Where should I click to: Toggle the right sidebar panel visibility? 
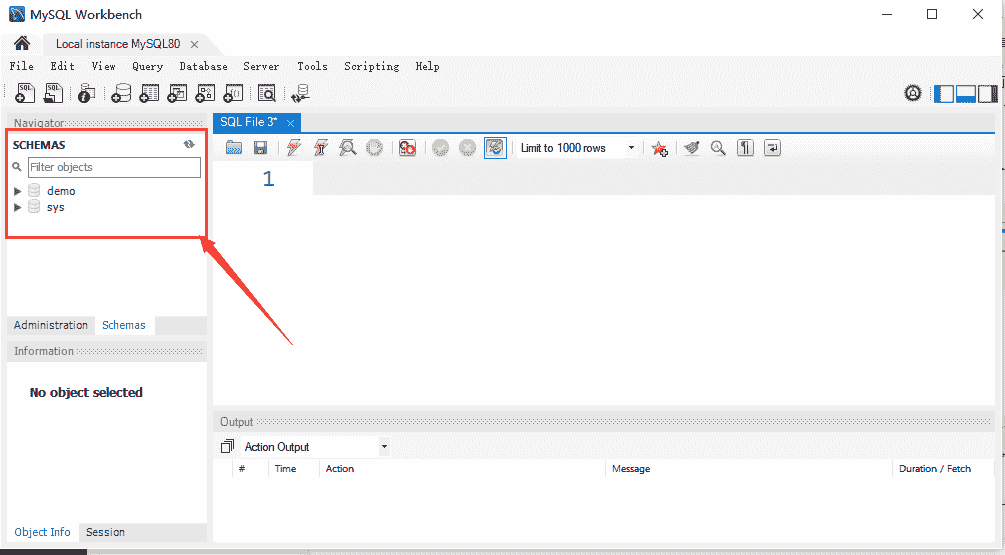(987, 94)
